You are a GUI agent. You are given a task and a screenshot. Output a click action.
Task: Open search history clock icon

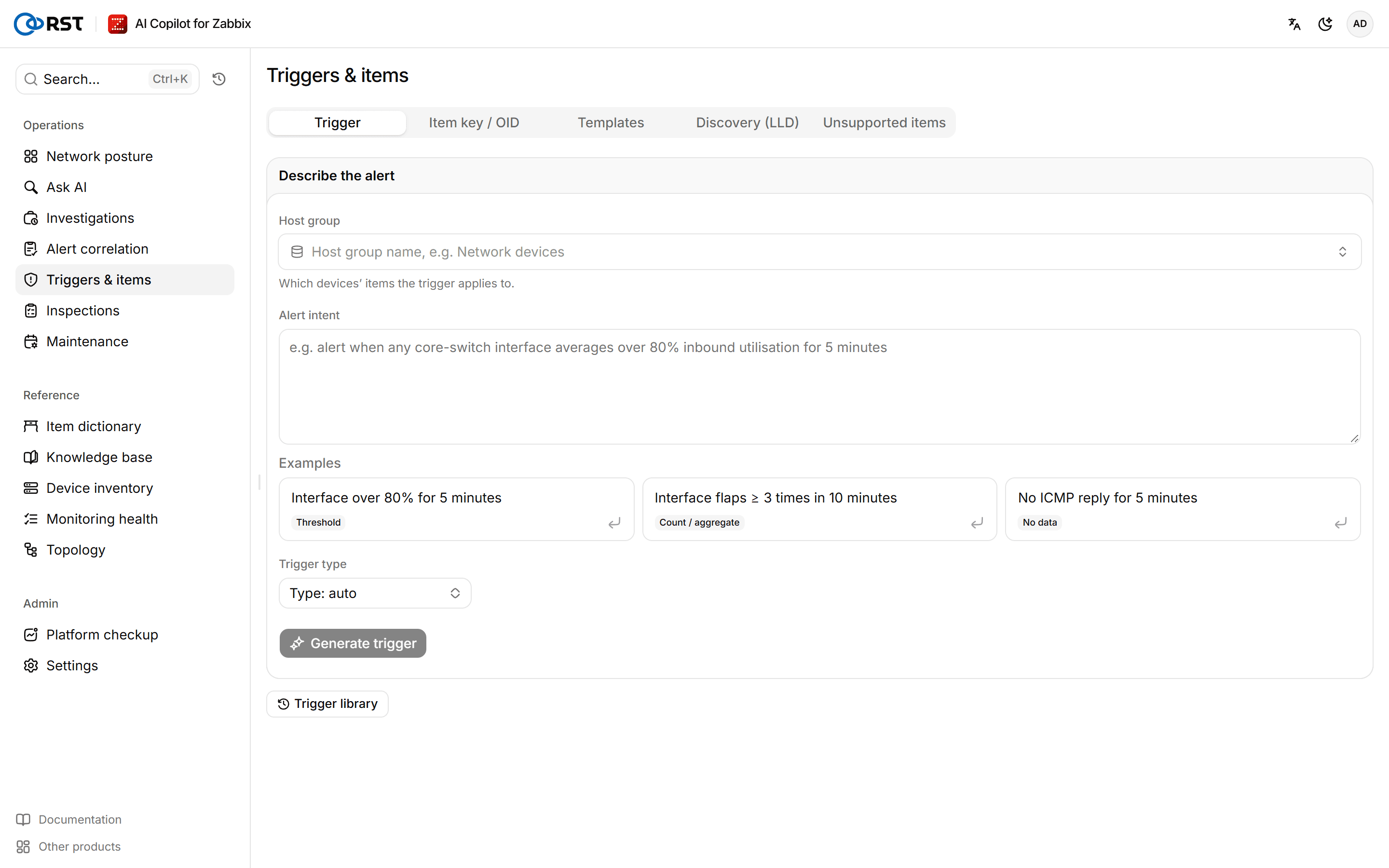(x=218, y=79)
